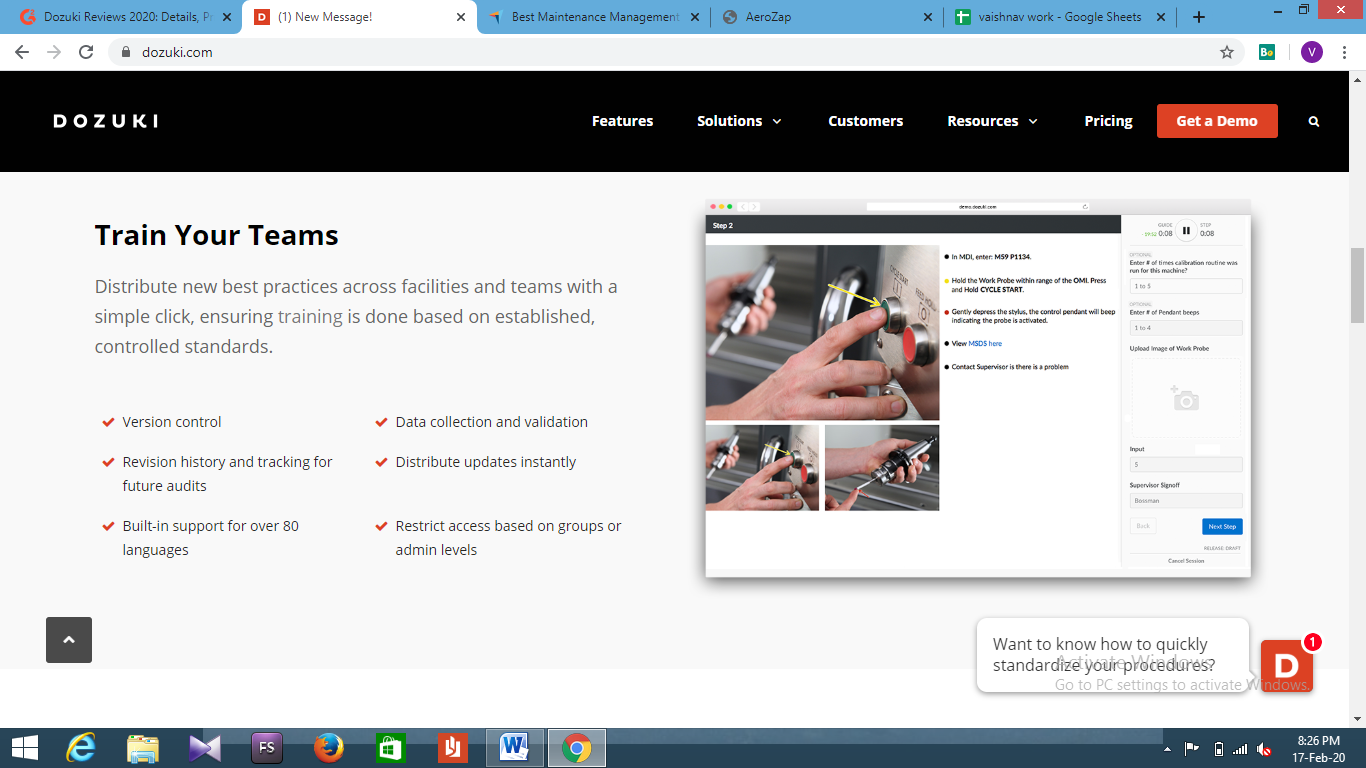Open the Chrome profile avatar V
This screenshot has width=1366, height=768.
(x=1312, y=52)
